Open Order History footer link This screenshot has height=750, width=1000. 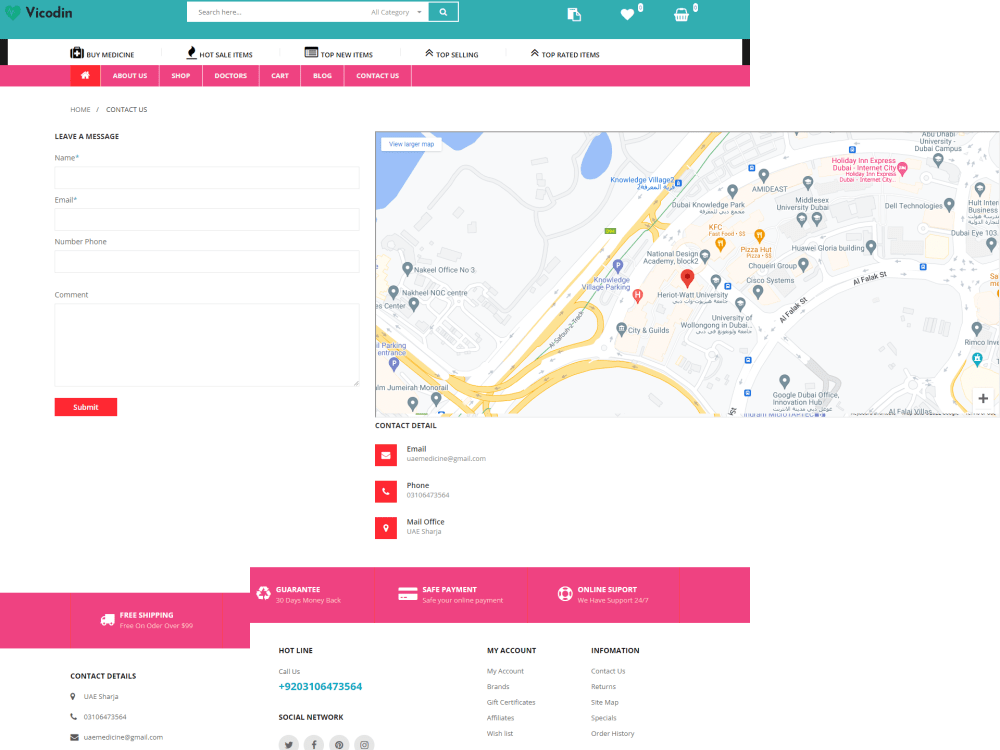pyautogui.click(x=612, y=733)
